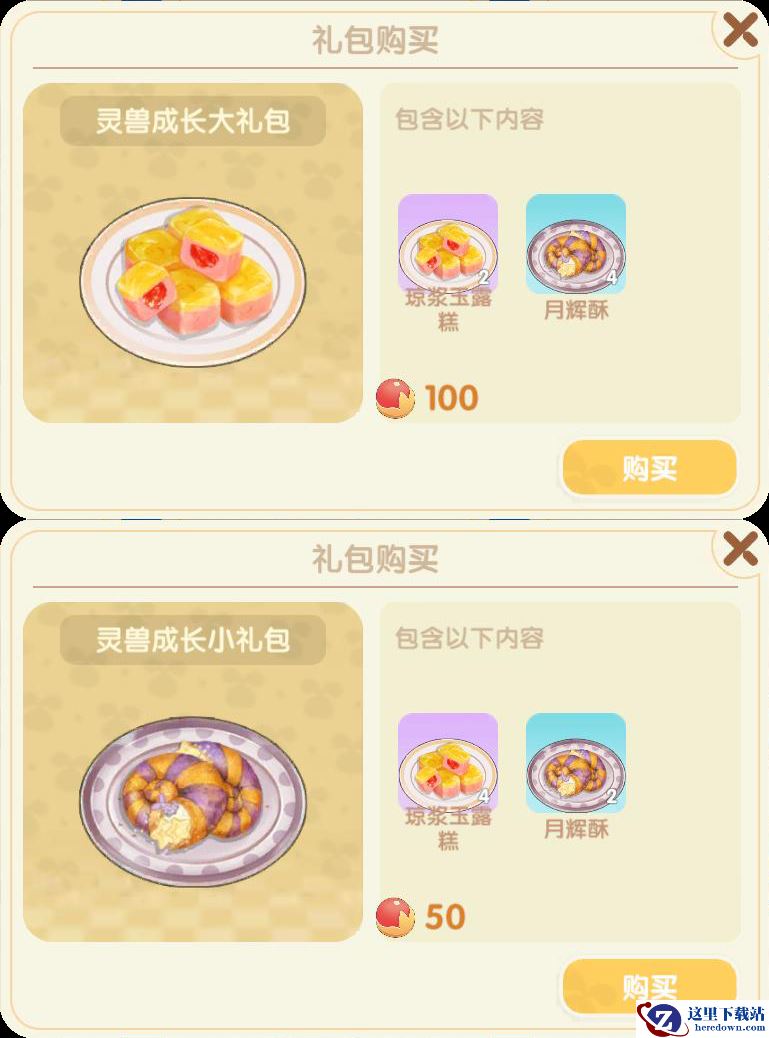Click the 灵兽成长大礼包 name banner
Viewport: 769px width, 1038px height.
click(x=193, y=121)
